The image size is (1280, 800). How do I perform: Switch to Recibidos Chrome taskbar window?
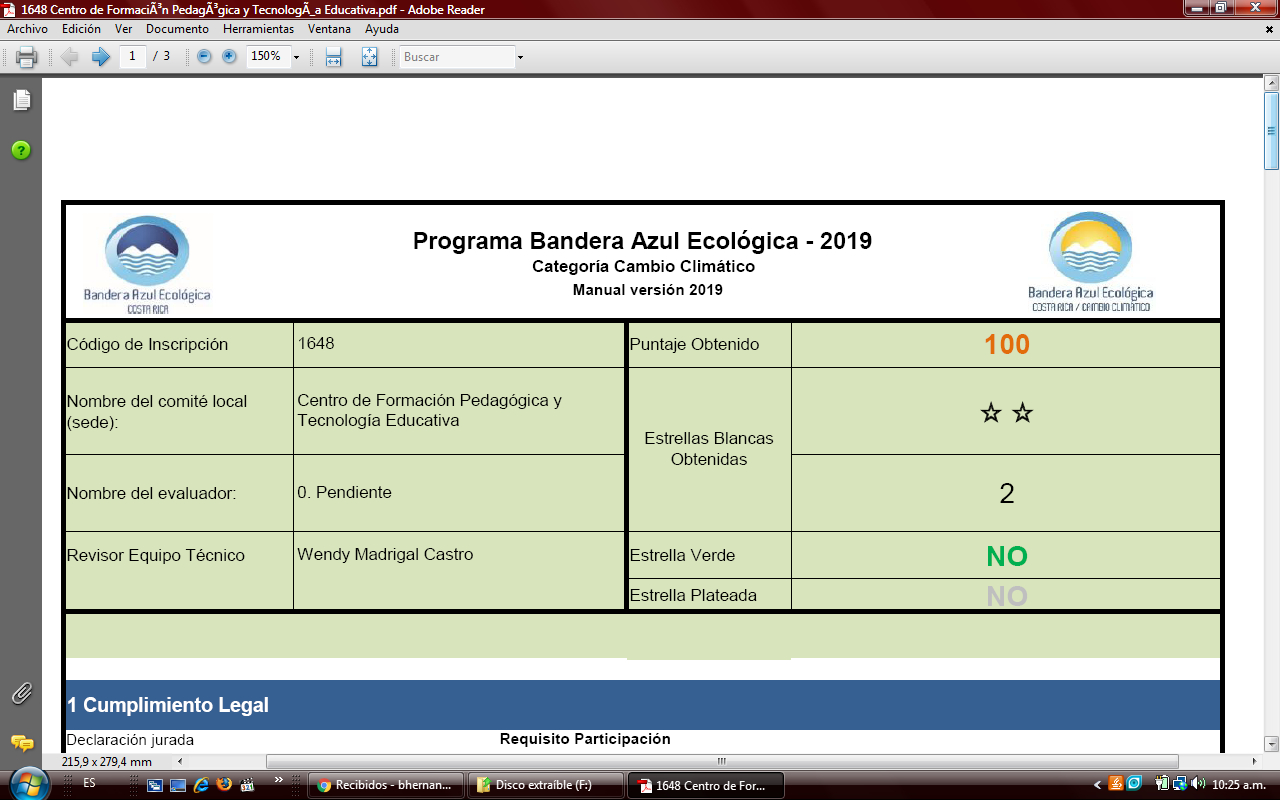(x=386, y=785)
